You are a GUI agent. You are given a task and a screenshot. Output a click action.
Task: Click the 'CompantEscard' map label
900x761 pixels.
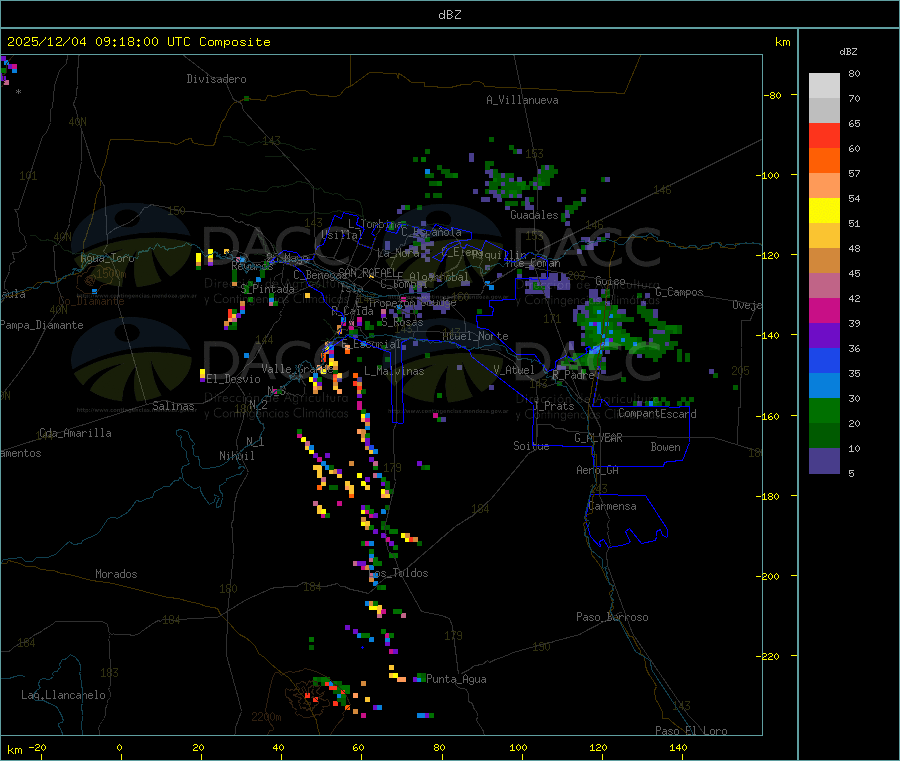(x=657, y=413)
